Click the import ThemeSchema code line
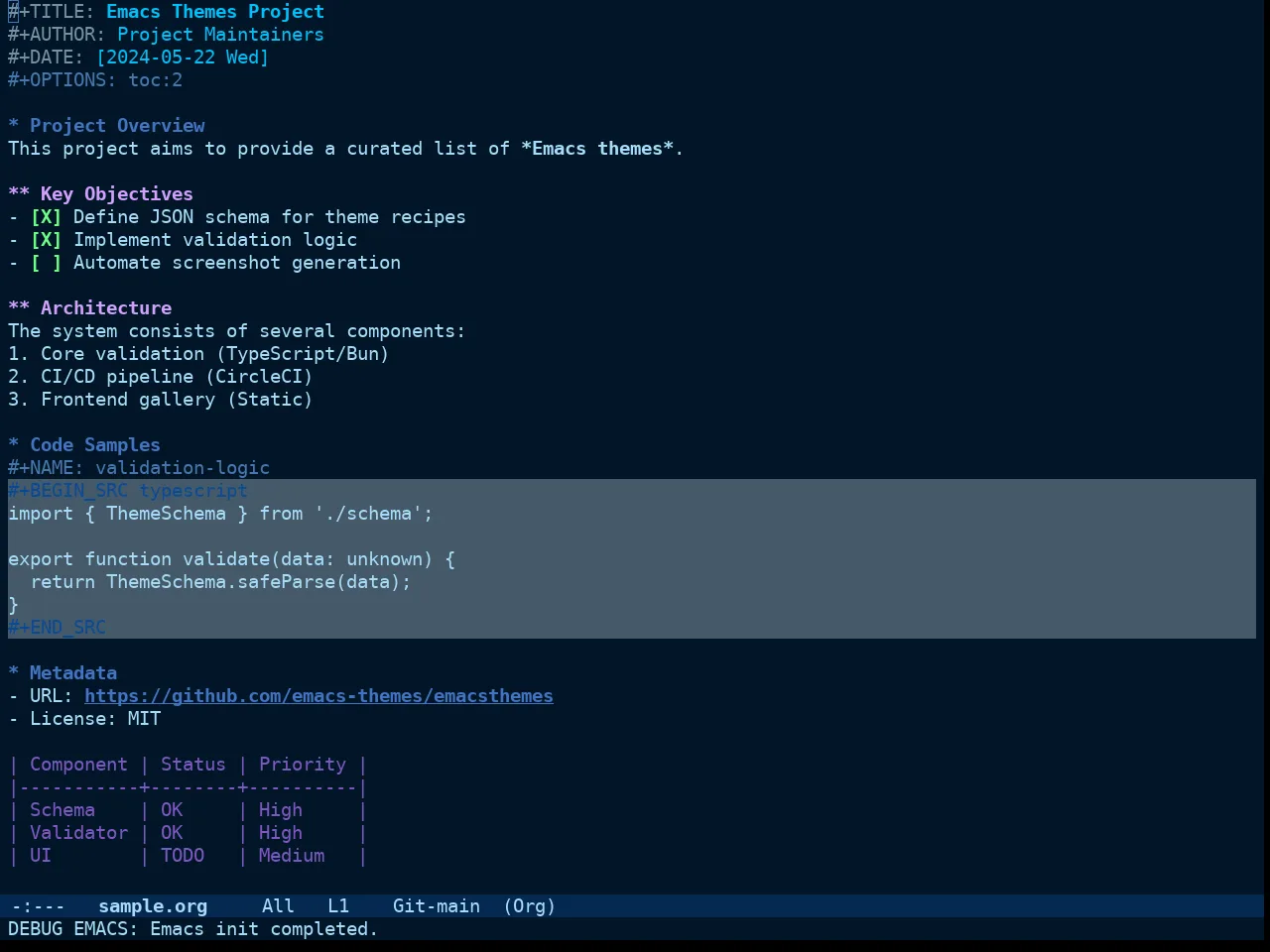This screenshot has height=952, width=1270. [x=220, y=514]
